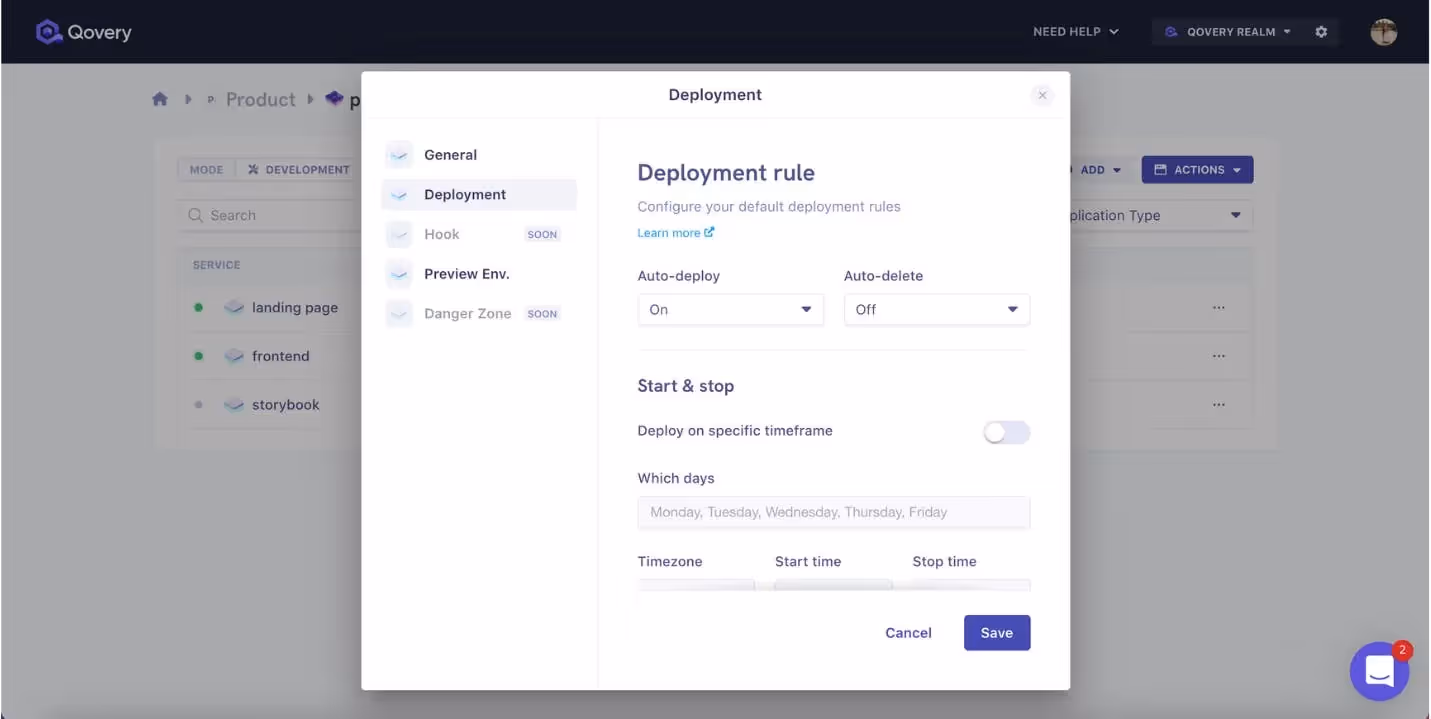This screenshot has height=719, width=1431.
Task: Open the Intercom chat bubble
Action: pyautogui.click(x=1380, y=671)
